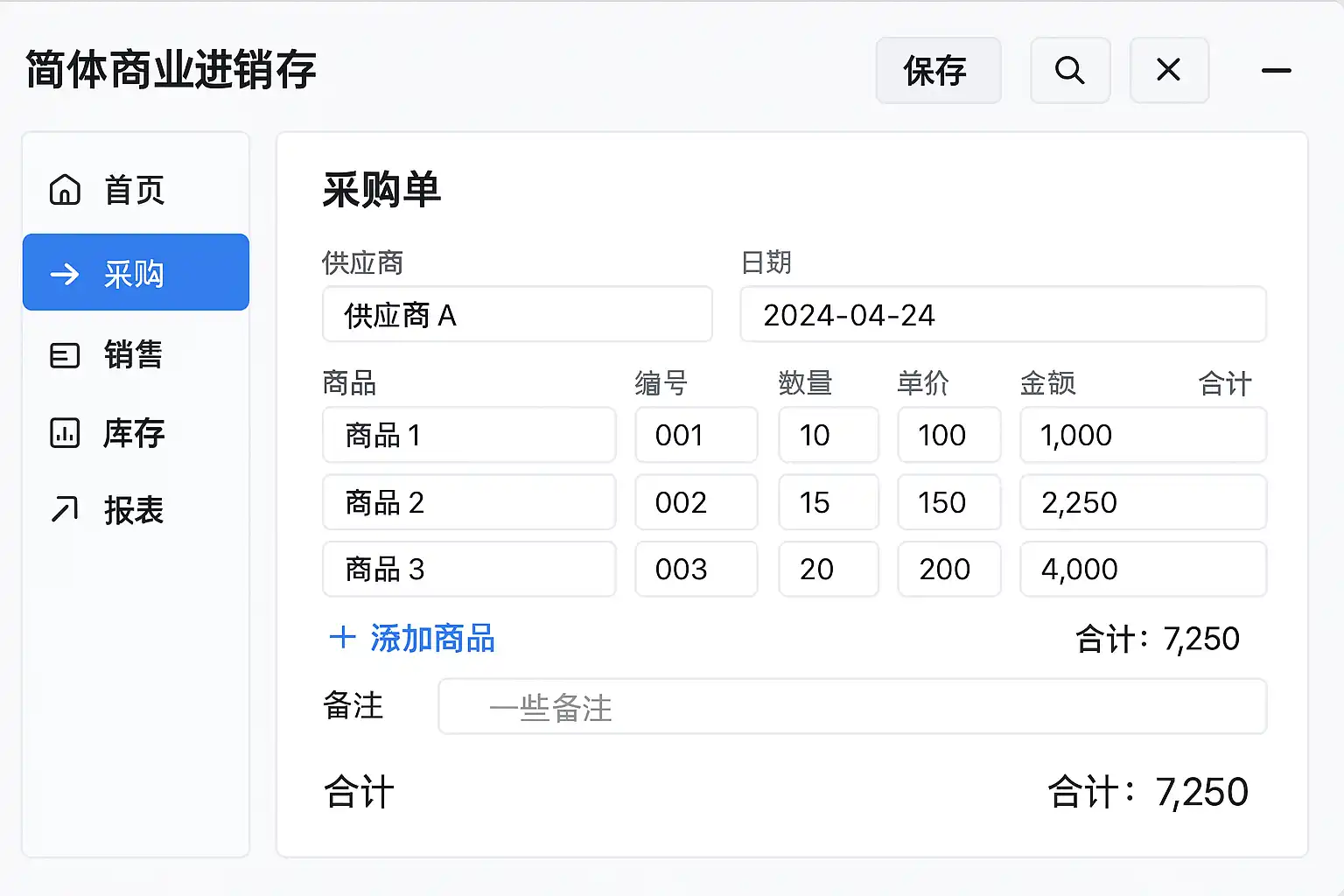Click the home icon in sidebar
Image resolution: width=1344 pixels, height=896 pixels.
[x=65, y=190]
